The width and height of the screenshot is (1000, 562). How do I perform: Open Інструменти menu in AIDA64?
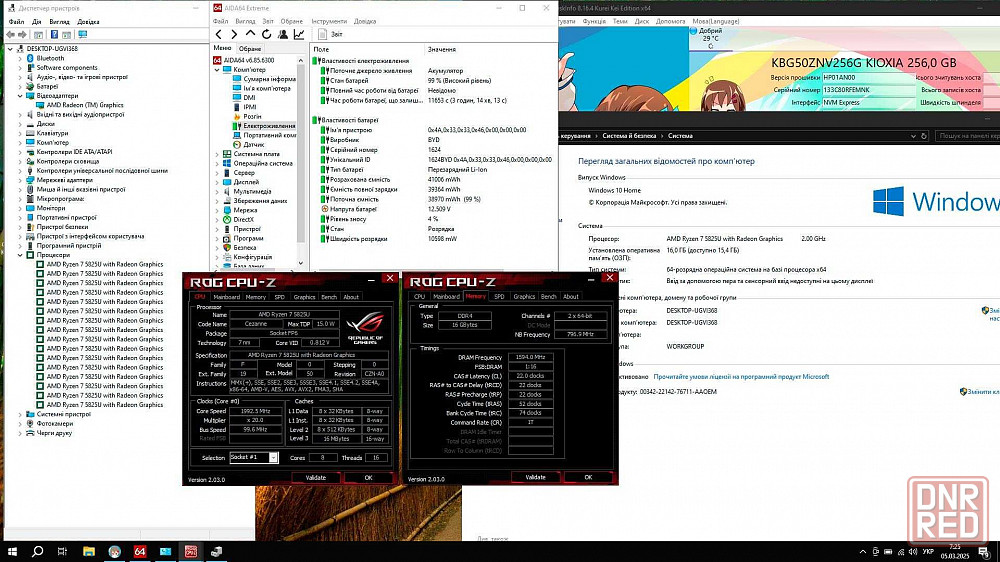[x=329, y=21]
